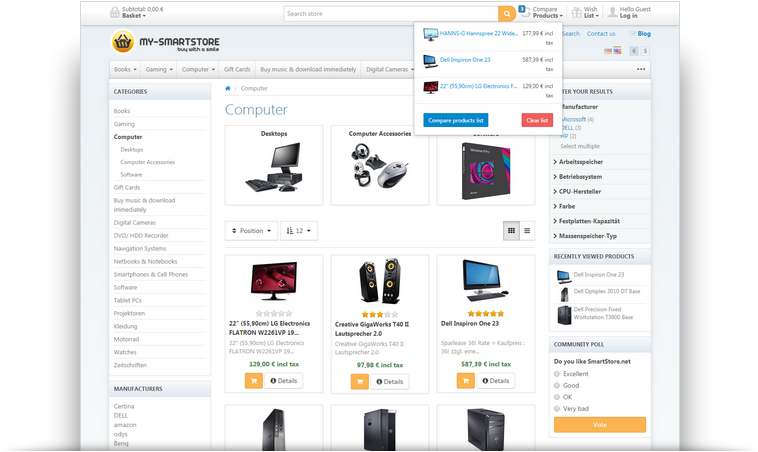The image size is (758, 452).
Task: Click the red Clear list button
Action: pyautogui.click(x=537, y=120)
